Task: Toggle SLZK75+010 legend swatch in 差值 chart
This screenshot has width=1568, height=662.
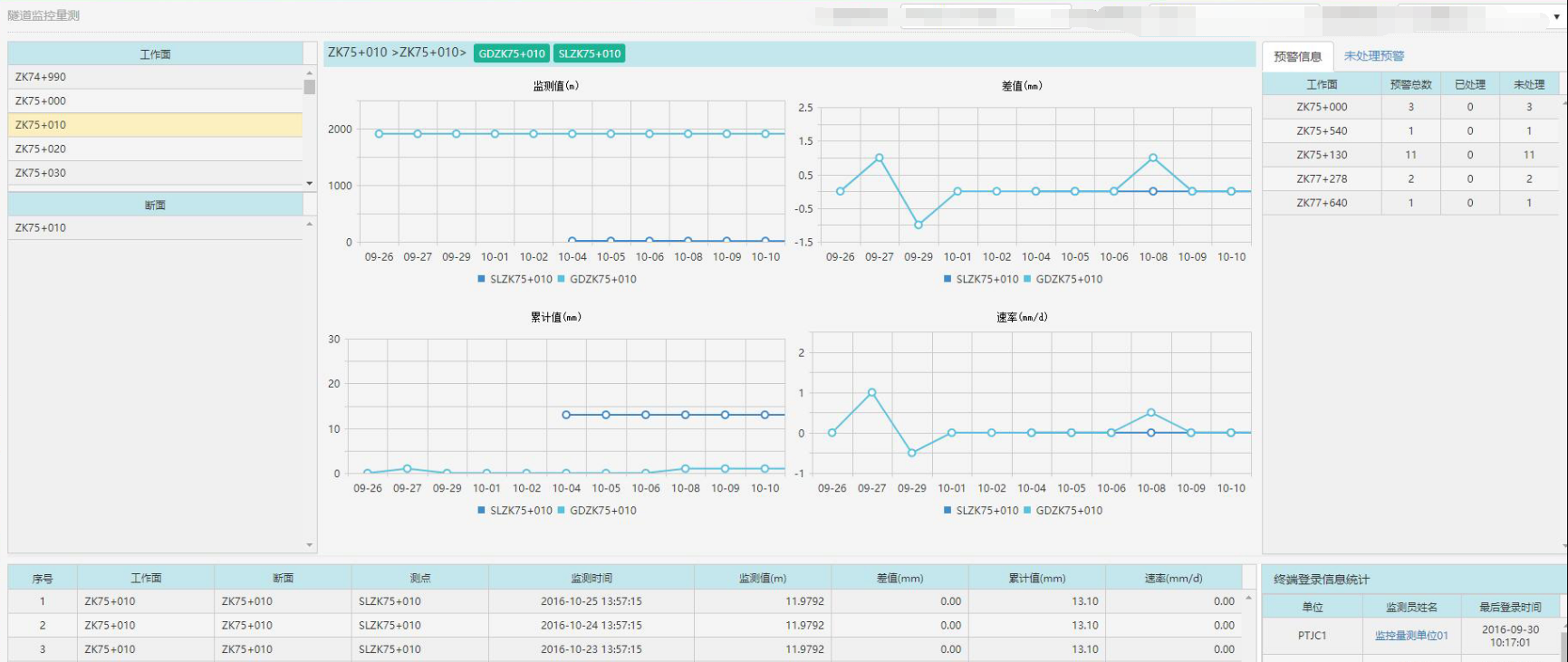Action: (948, 279)
